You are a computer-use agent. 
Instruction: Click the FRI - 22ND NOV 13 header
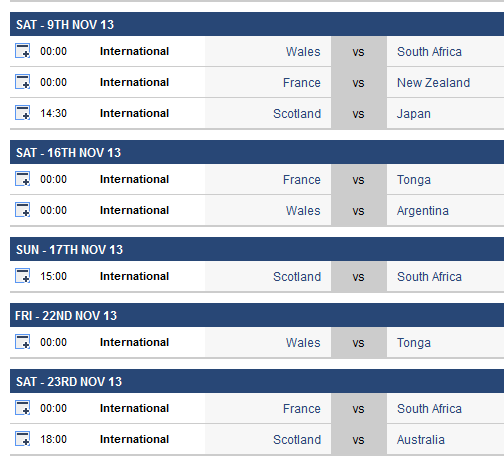coord(257,315)
